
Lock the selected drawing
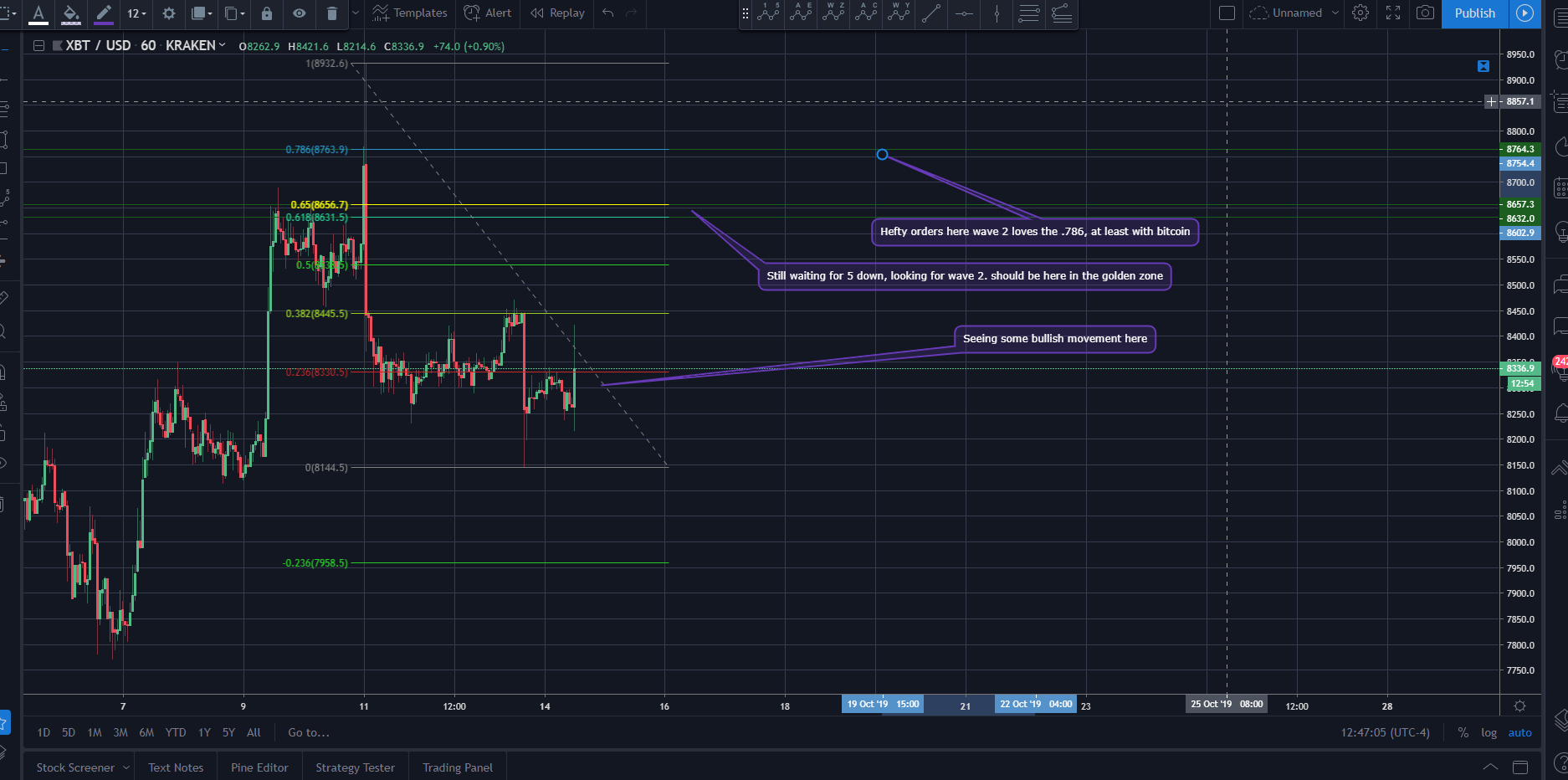click(267, 13)
